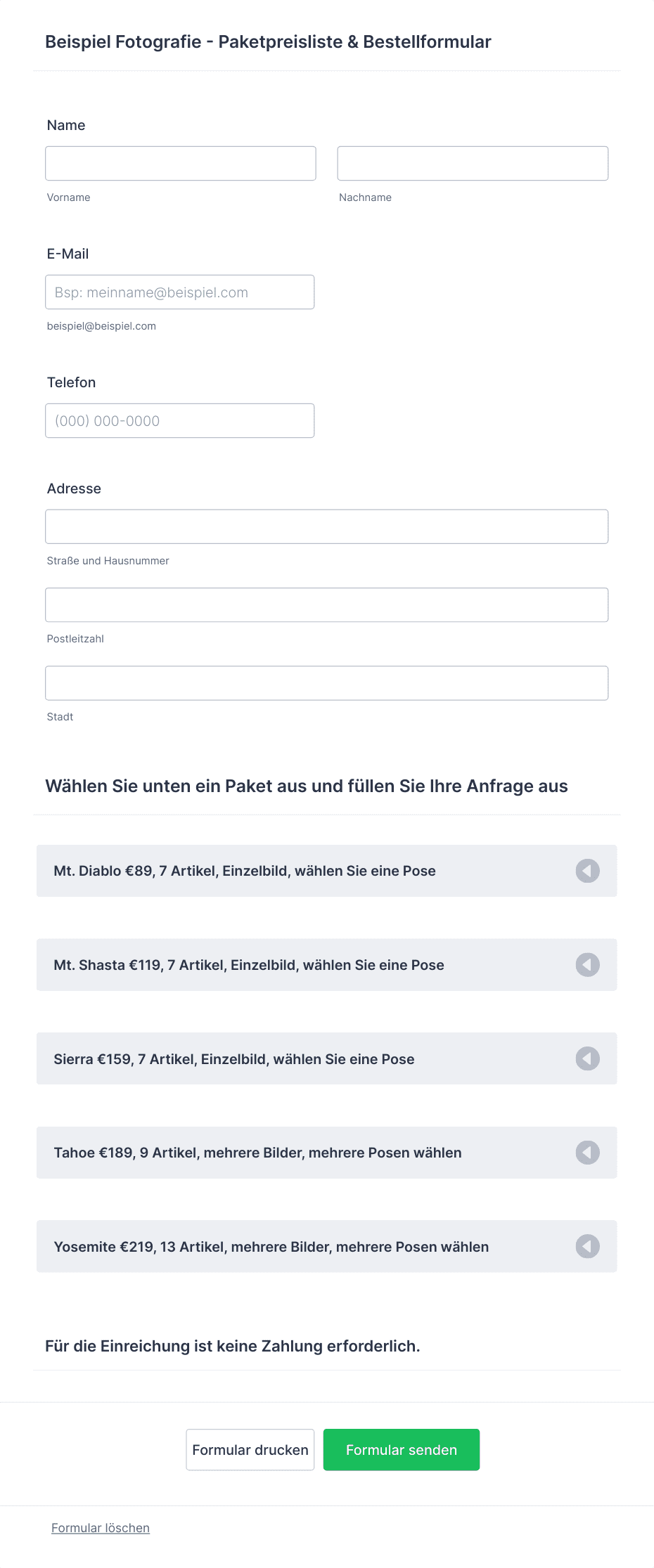Click the Mt. Diablo arrow icon
654x1568 pixels.
(x=587, y=871)
